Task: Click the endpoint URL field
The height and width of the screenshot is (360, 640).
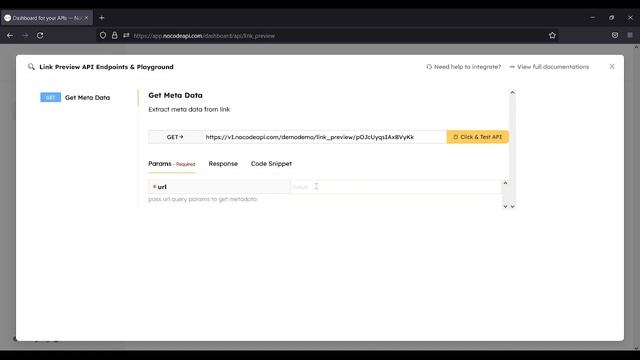Action: tap(324, 137)
